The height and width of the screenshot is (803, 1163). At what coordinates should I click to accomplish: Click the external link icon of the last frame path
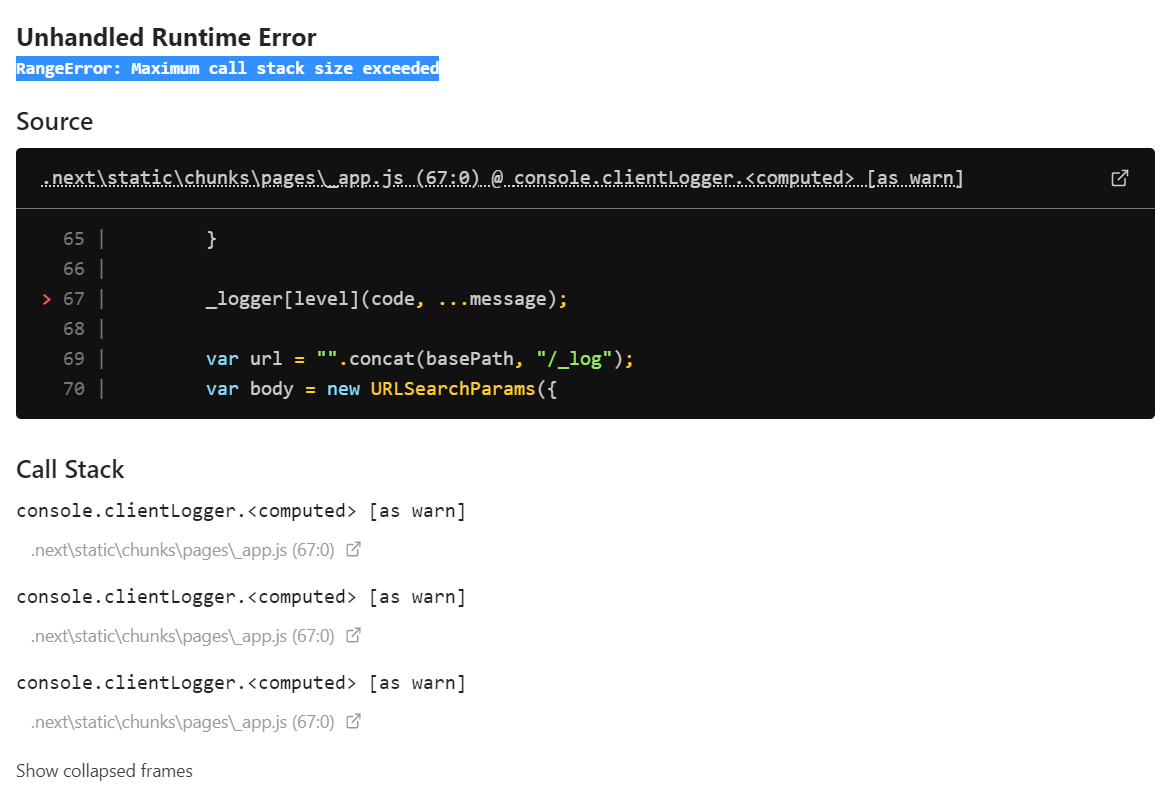tap(353, 721)
